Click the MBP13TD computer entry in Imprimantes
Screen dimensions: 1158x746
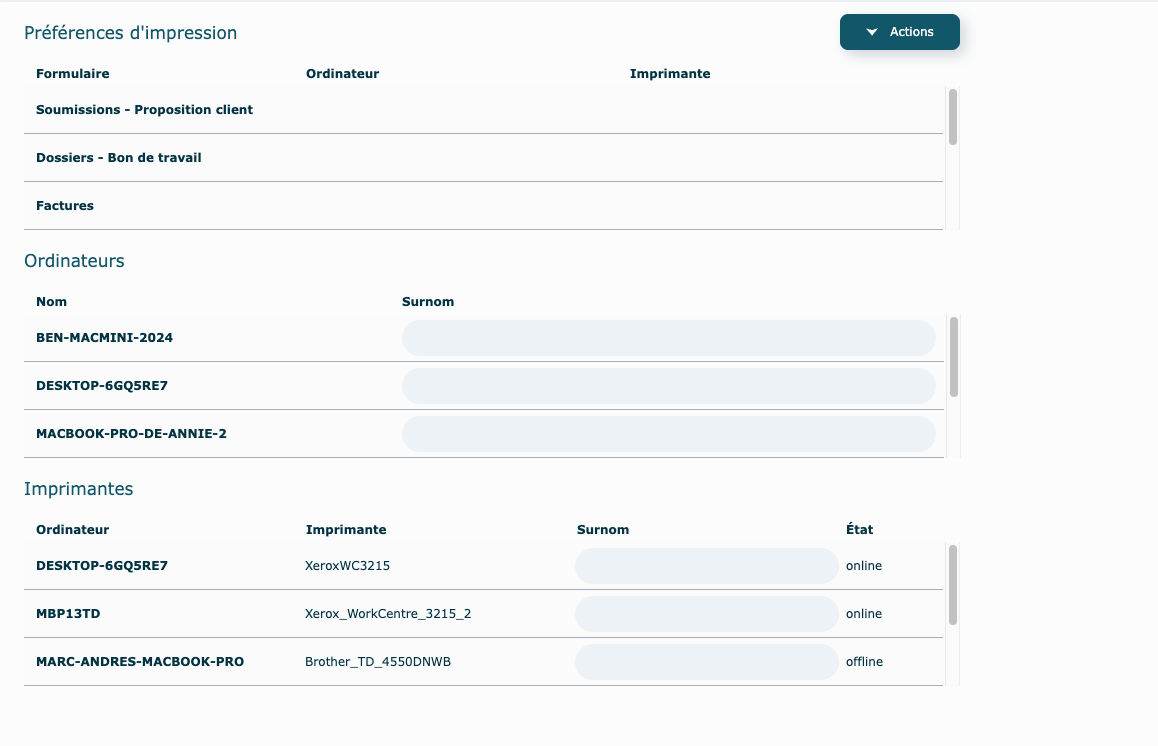coord(68,614)
